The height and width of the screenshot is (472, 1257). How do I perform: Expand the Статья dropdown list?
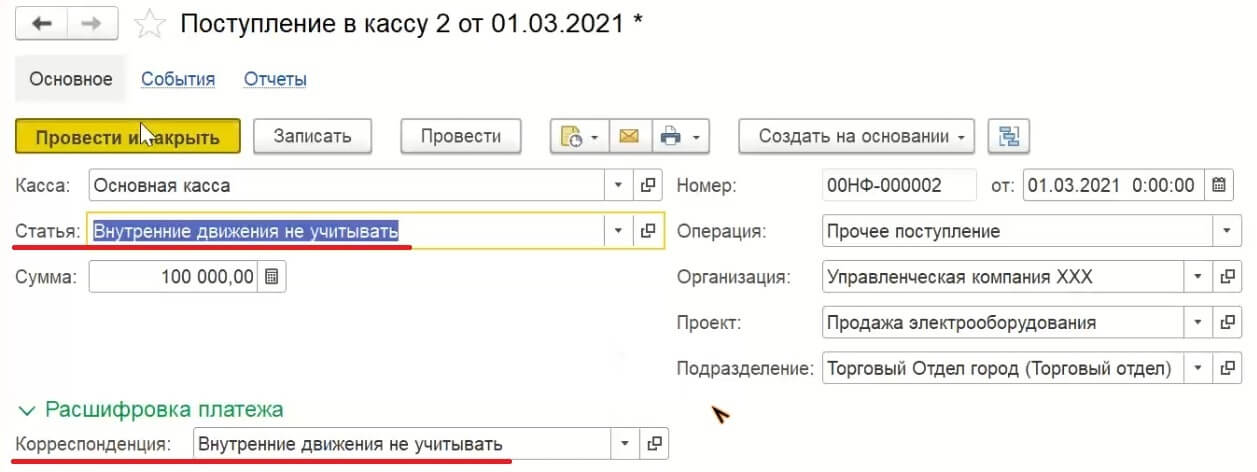(619, 231)
